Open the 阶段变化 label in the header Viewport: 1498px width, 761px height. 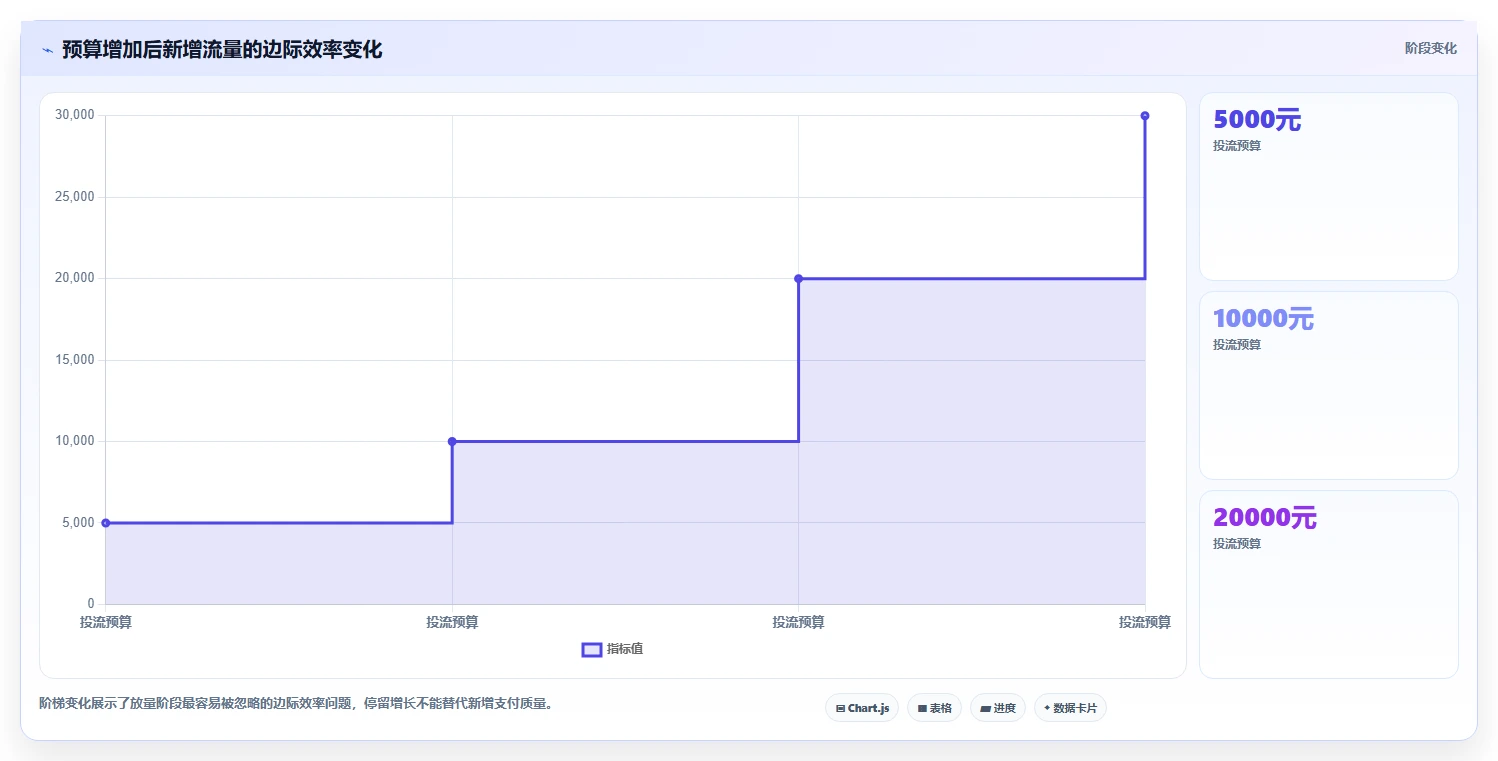[1430, 48]
